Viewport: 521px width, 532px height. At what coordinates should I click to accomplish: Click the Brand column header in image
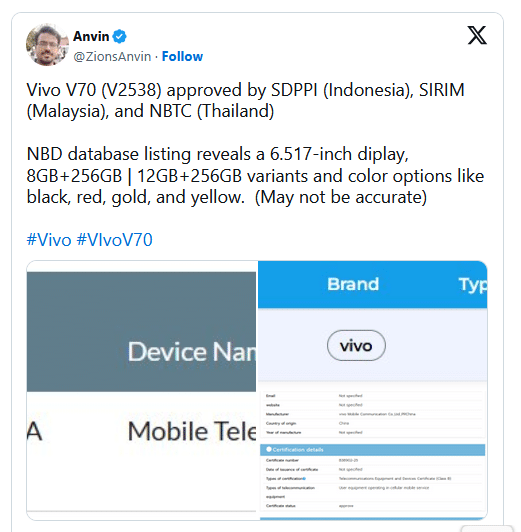coord(353,284)
